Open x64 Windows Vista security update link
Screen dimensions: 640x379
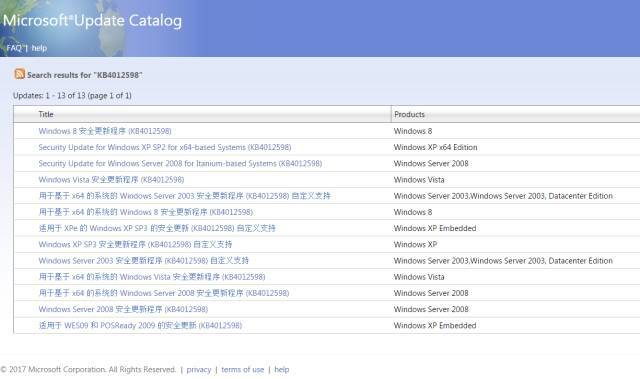(x=152, y=277)
